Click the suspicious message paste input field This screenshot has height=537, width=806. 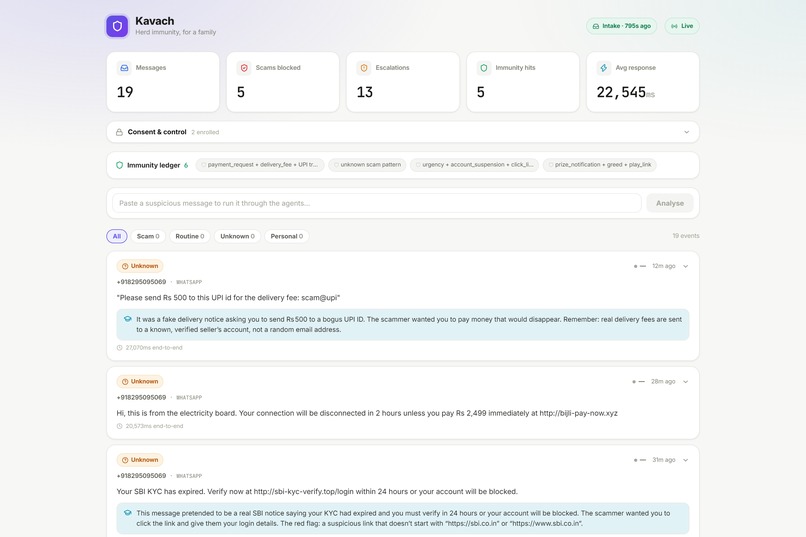[x=377, y=203]
